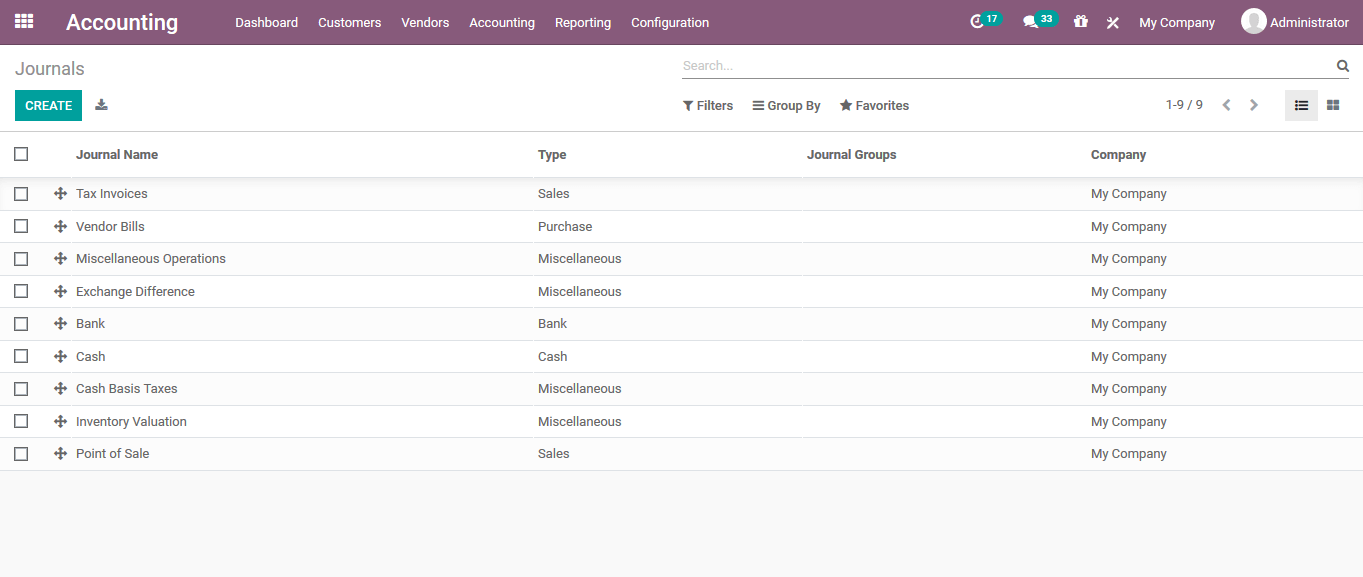Image resolution: width=1363 pixels, height=577 pixels.
Task: Open the Configuration menu
Action: pos(669,22)
